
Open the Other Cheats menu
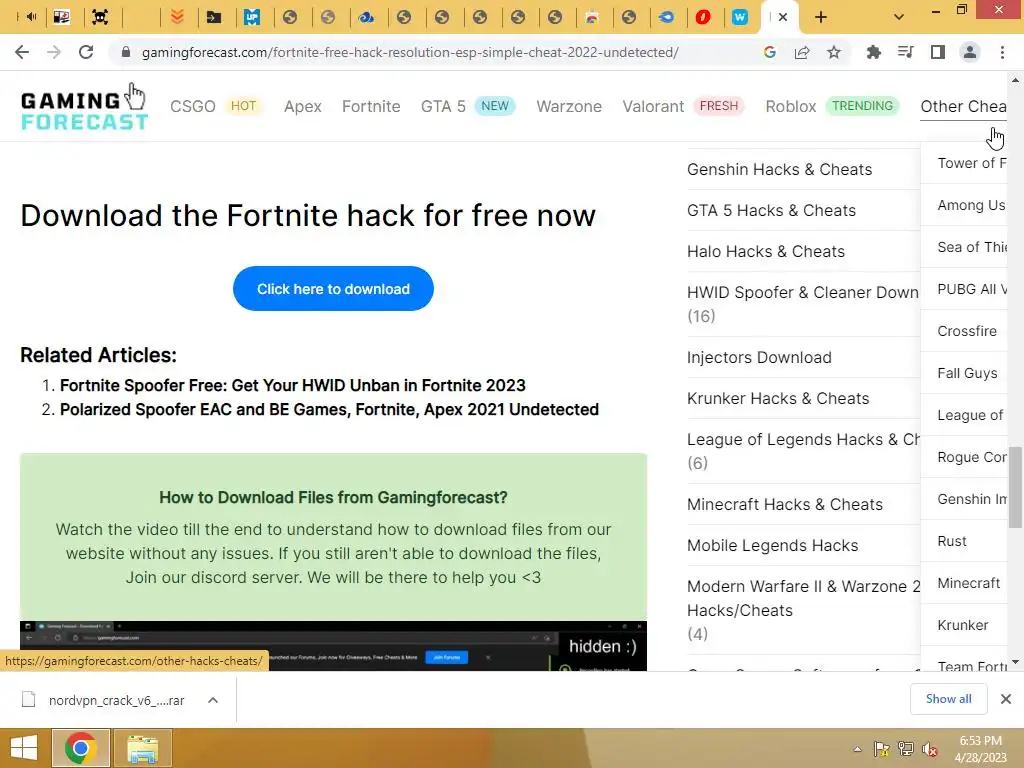point(963,106)
